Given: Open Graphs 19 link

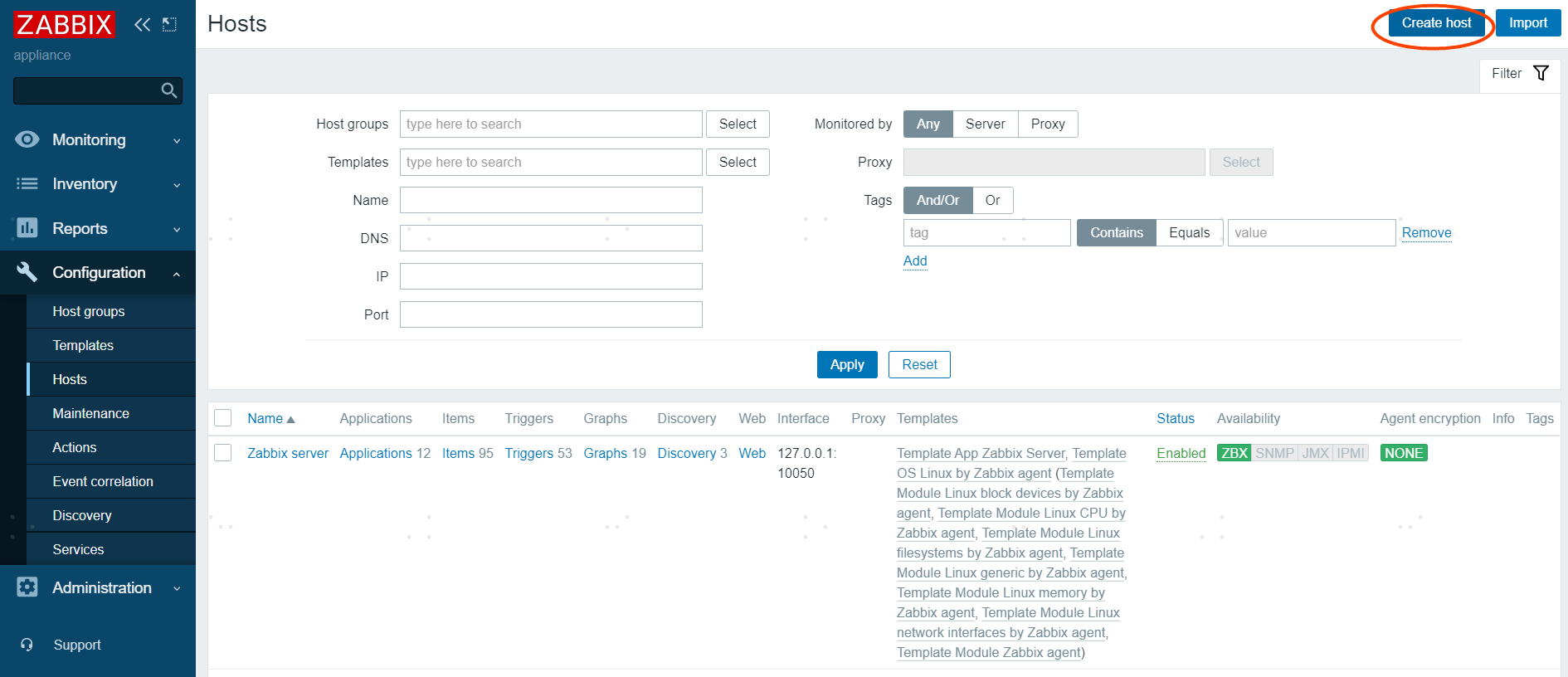Looking at the screenshot, I should 606,453.
